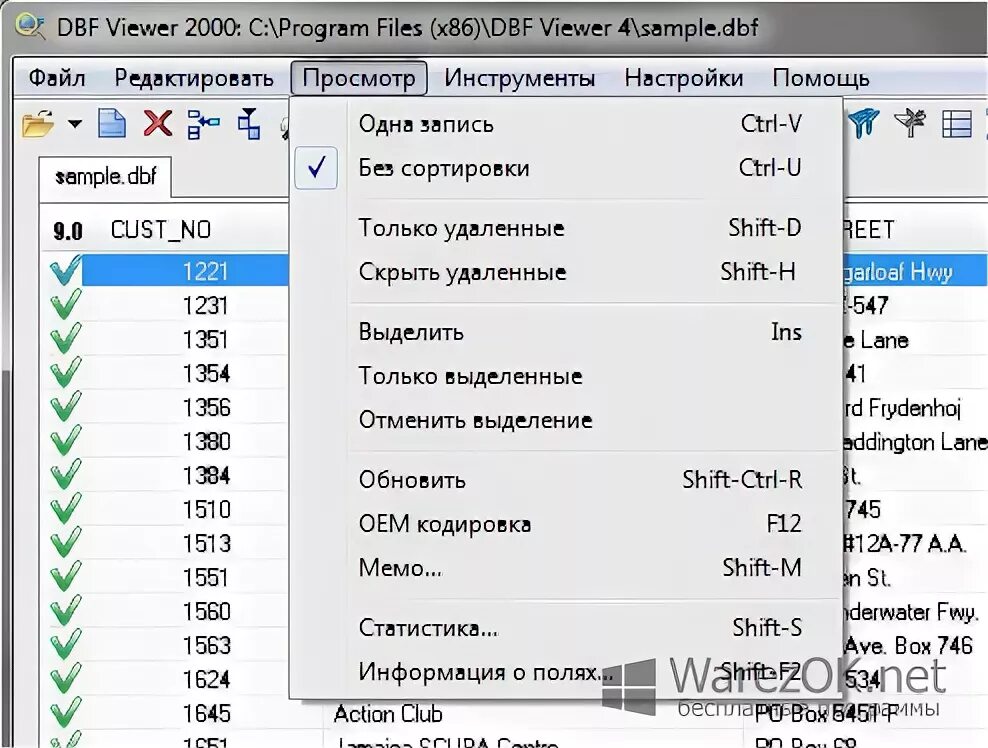Choose Отменить выделение menu item
The width and height of the screenshot is (988, 748).
point(566,420)
